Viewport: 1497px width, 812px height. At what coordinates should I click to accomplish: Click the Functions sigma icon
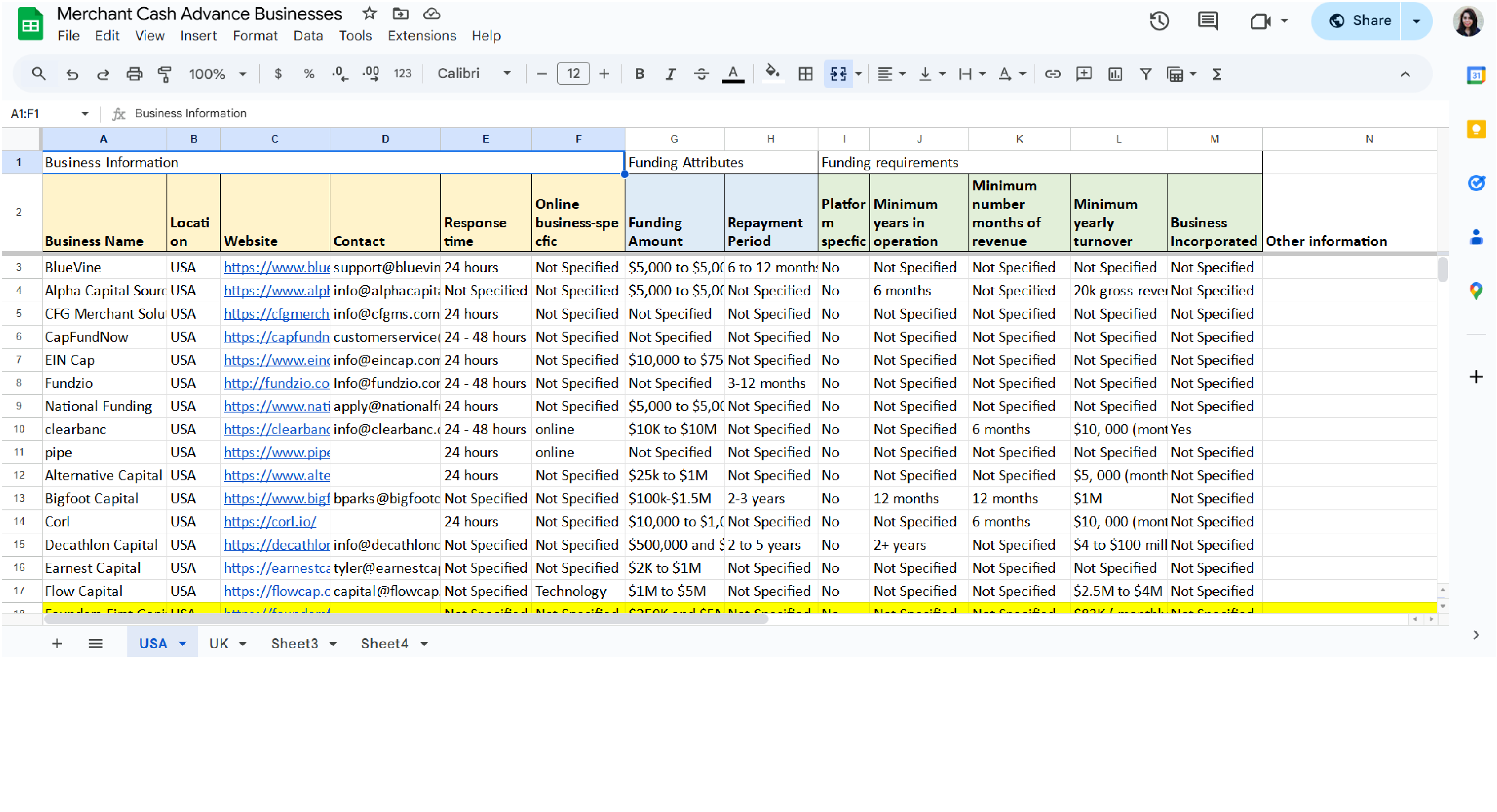point(1216,74)
